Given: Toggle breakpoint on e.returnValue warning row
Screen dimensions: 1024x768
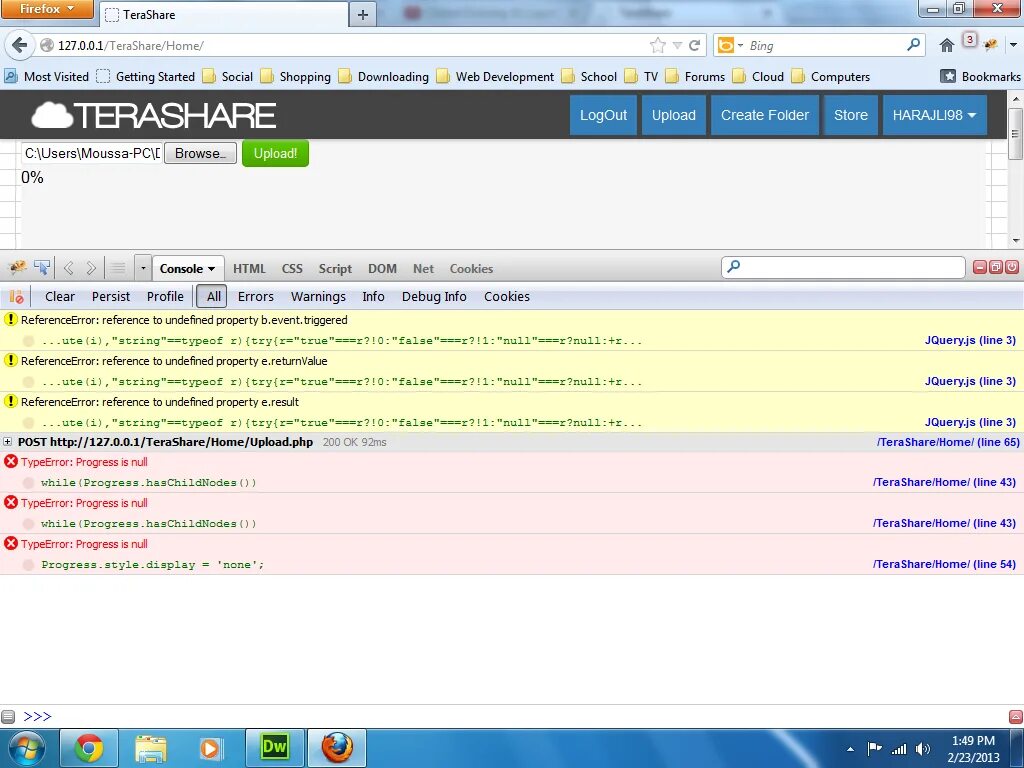Looking at the screenshot, I should (x=28, y=382).
